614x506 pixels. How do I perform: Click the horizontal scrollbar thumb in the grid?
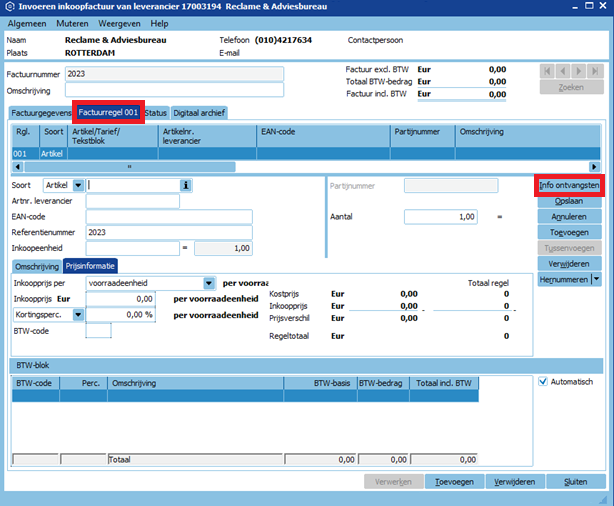(x=130, y=166)
